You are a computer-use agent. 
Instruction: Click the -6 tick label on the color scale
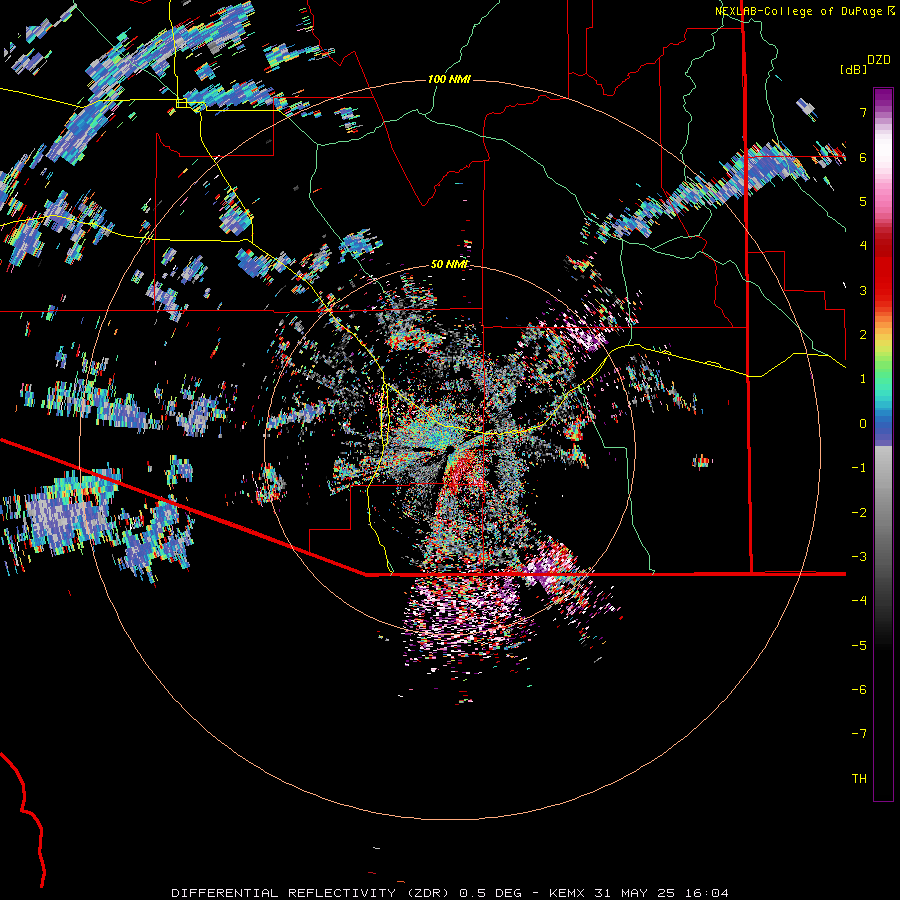coord(859,690)
